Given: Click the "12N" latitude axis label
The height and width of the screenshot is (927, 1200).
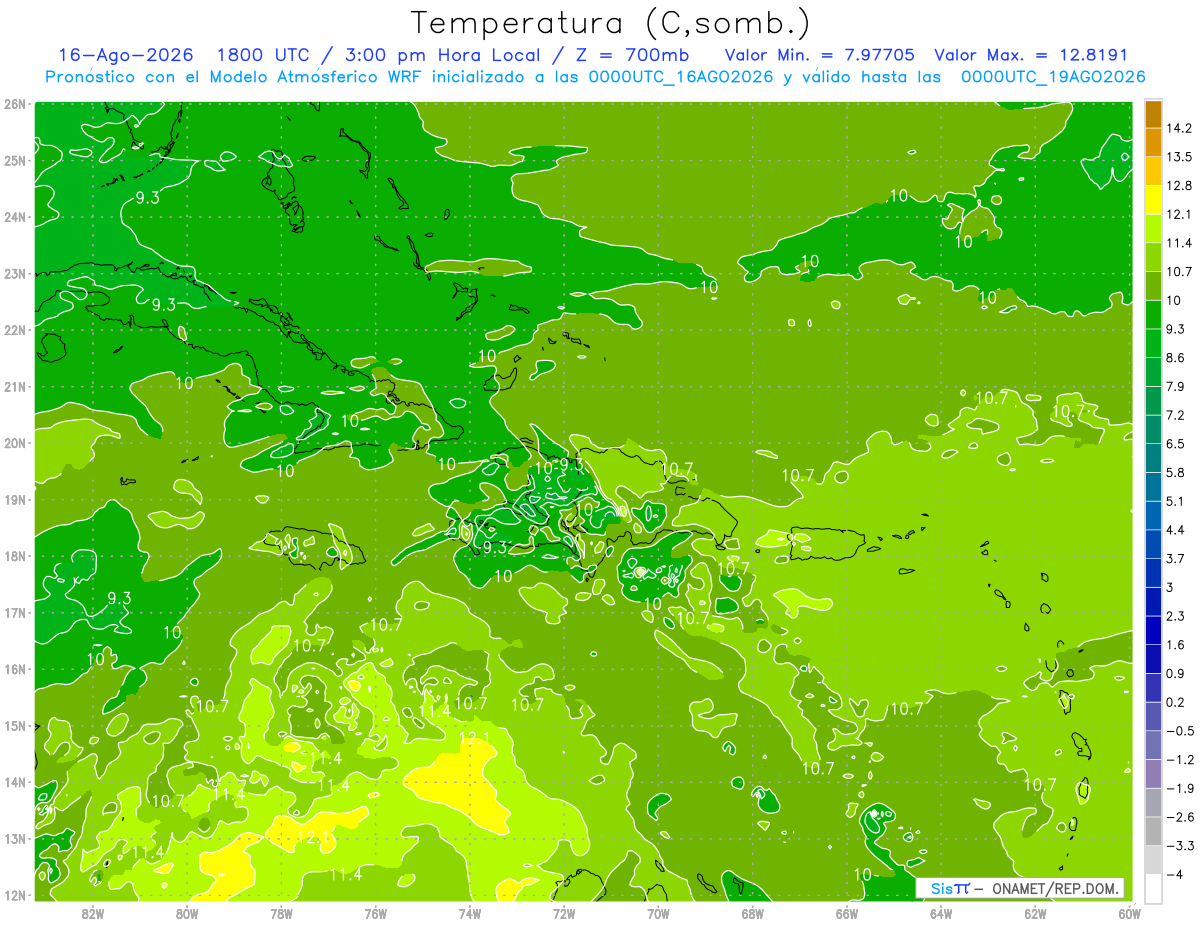Looking at the screenshot, I should tap(15, 895).
